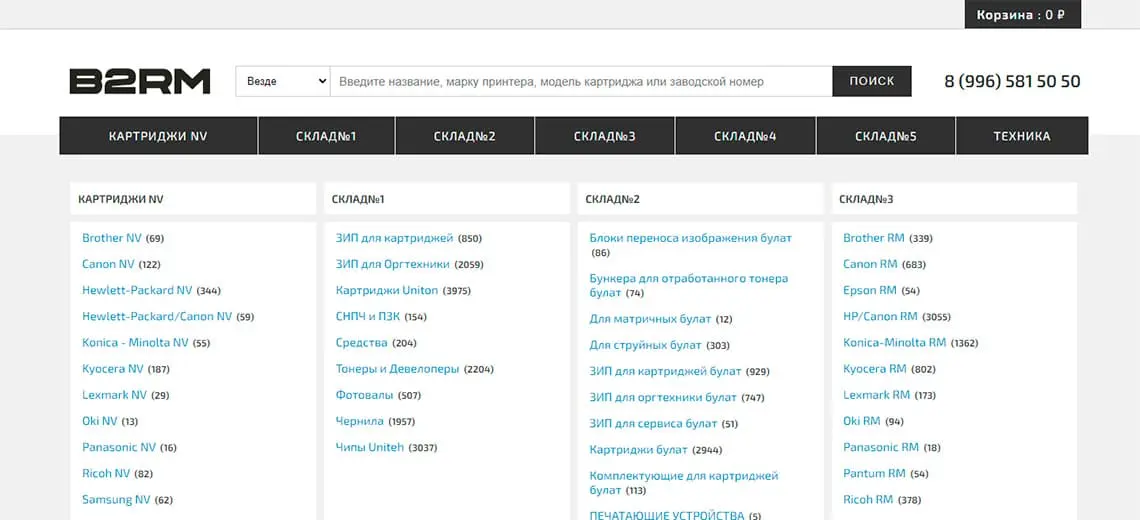This screenshot has width=1140, height=520.
Task: Open Panasonic RM category link
Action: tap(881, 447)
